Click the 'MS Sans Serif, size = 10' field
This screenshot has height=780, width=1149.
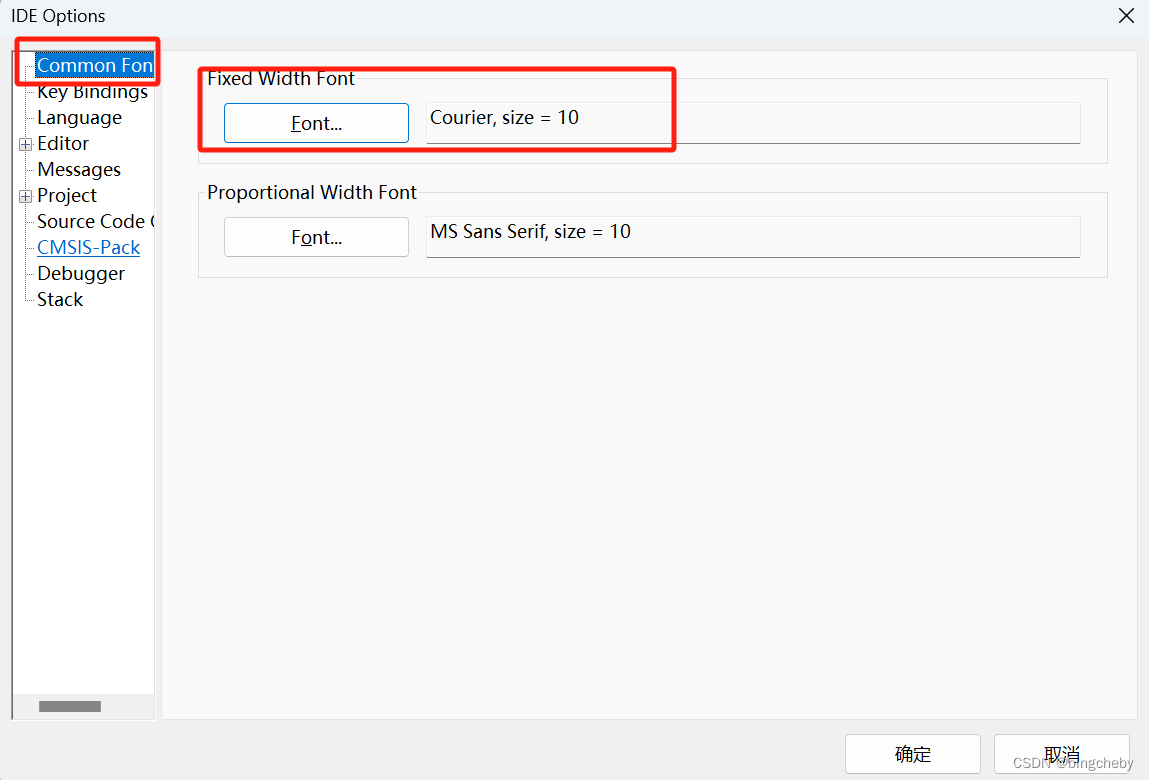tap(753, 237)
